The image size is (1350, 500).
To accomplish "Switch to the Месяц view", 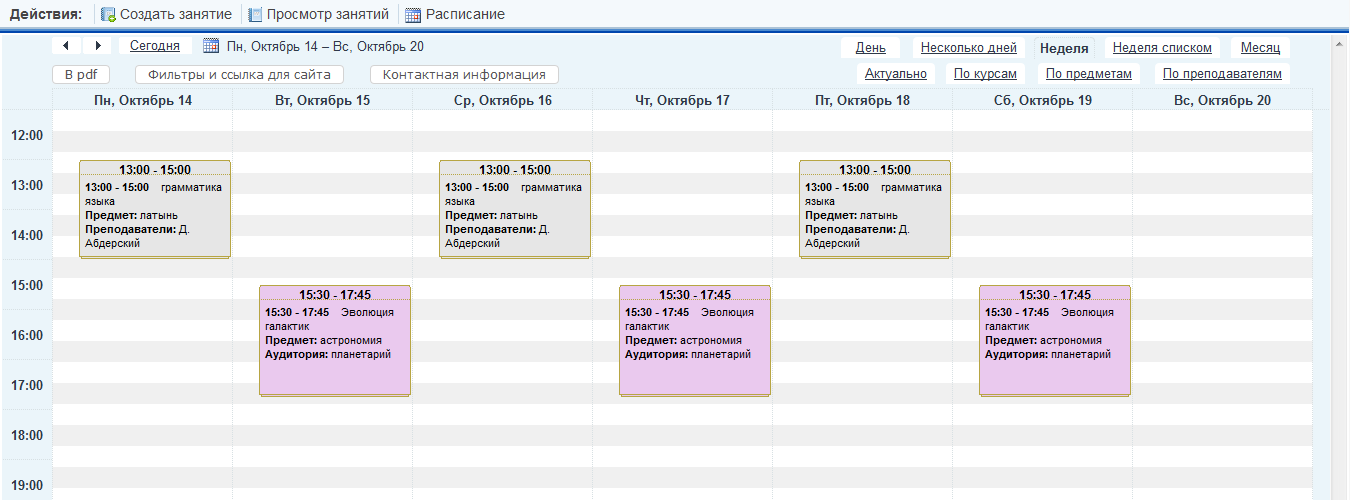I will point(1260,48).
